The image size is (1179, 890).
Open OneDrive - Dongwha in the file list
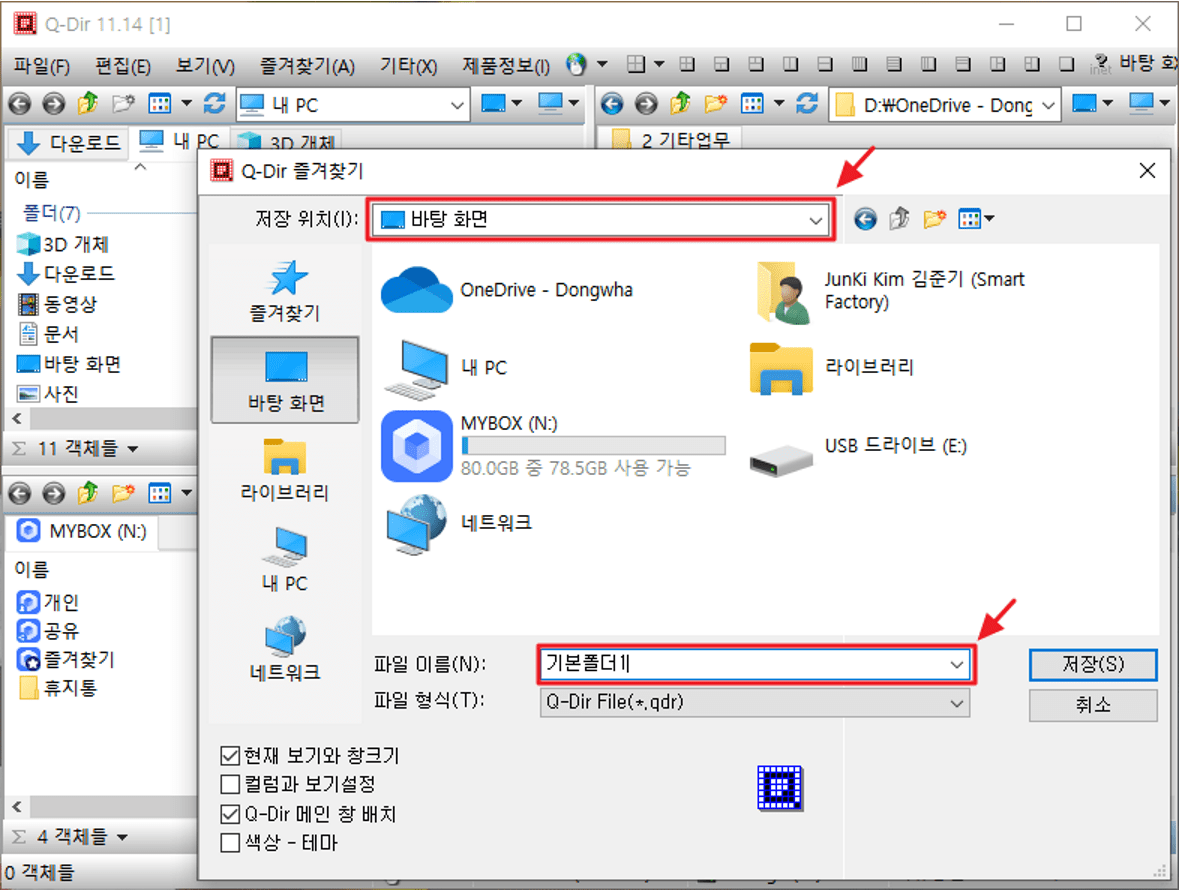[x=508, y=290]
